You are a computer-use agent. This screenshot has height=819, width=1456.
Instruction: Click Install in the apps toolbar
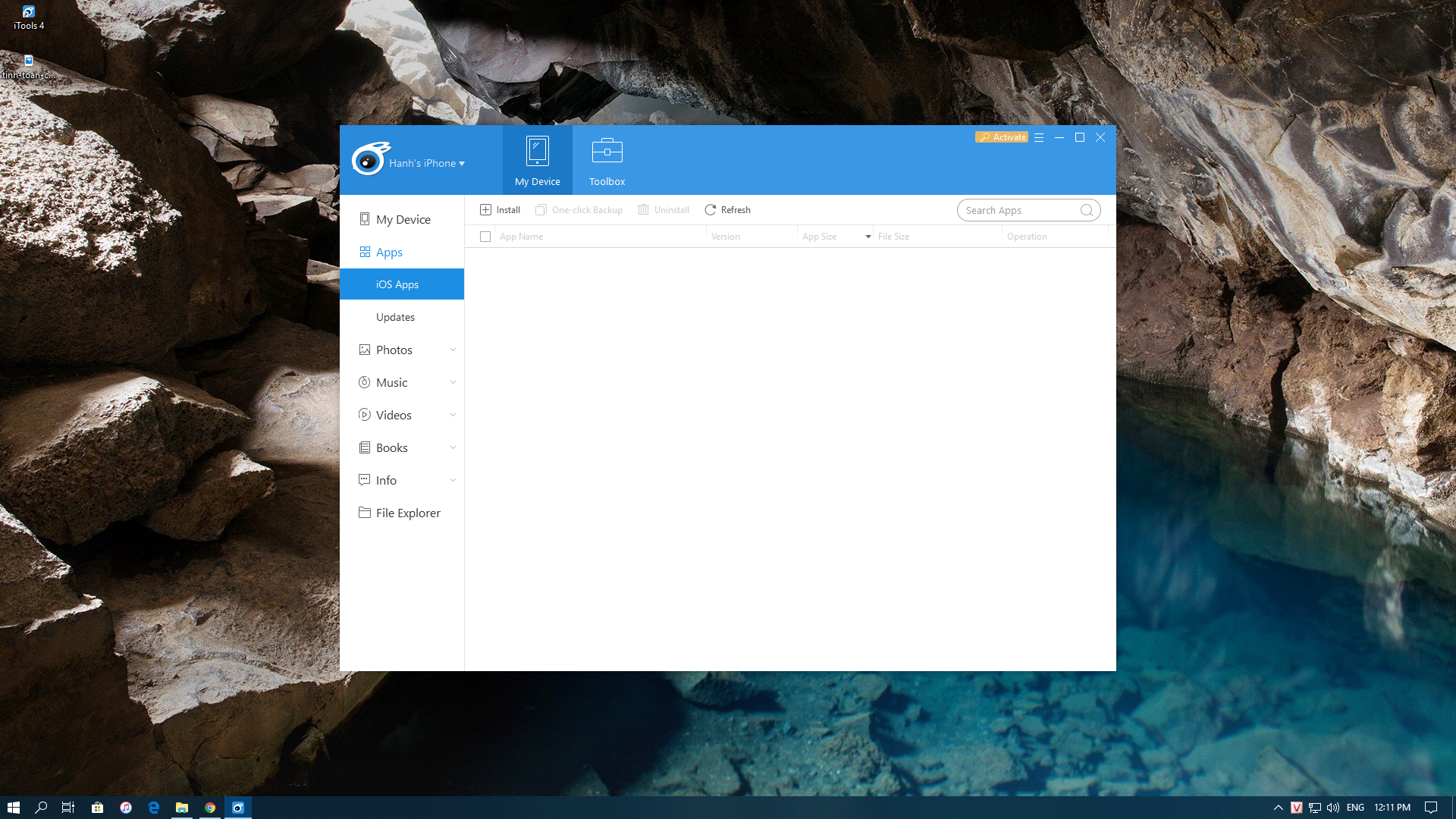click(500, 210)
